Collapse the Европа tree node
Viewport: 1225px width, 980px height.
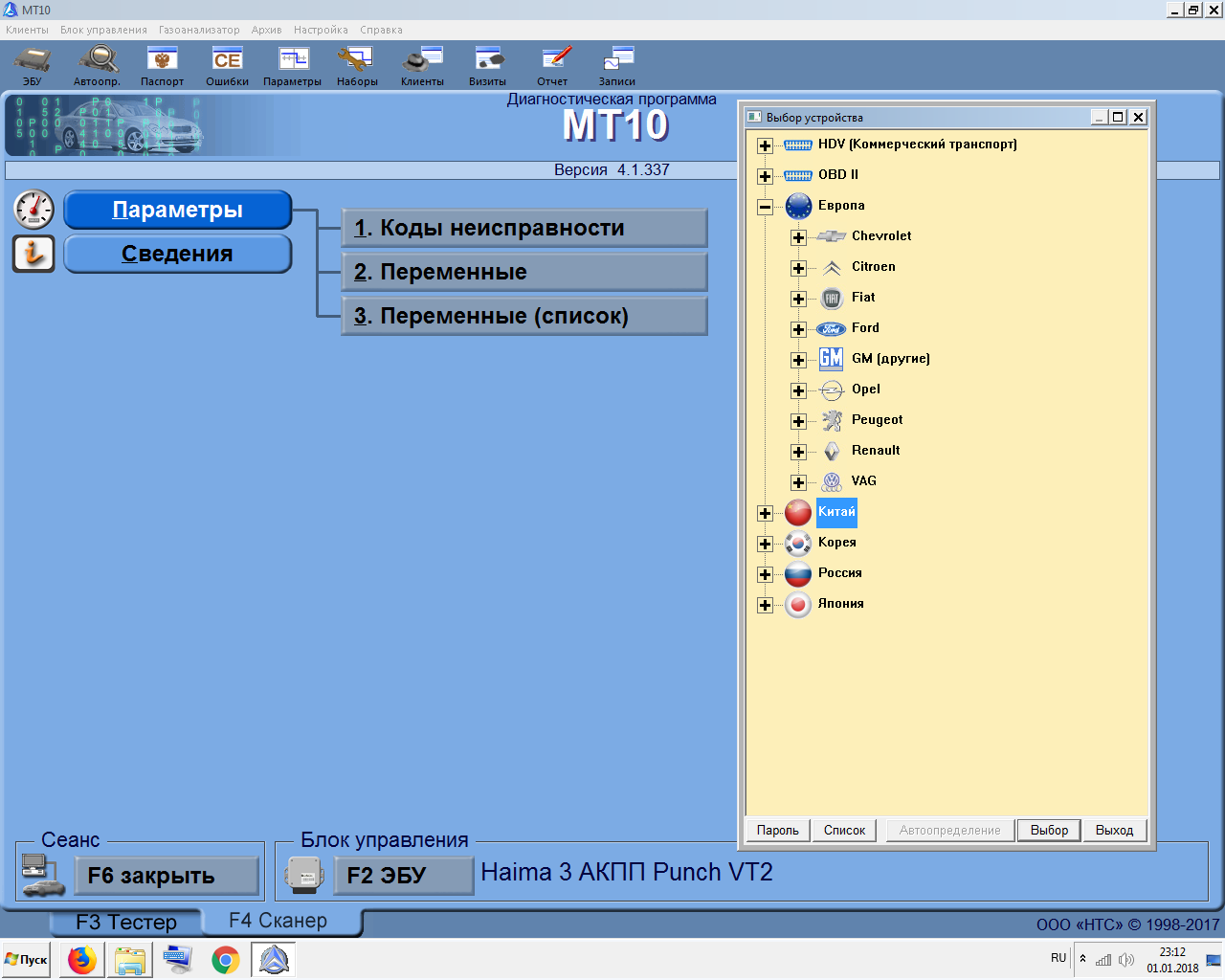pos(765,207)
